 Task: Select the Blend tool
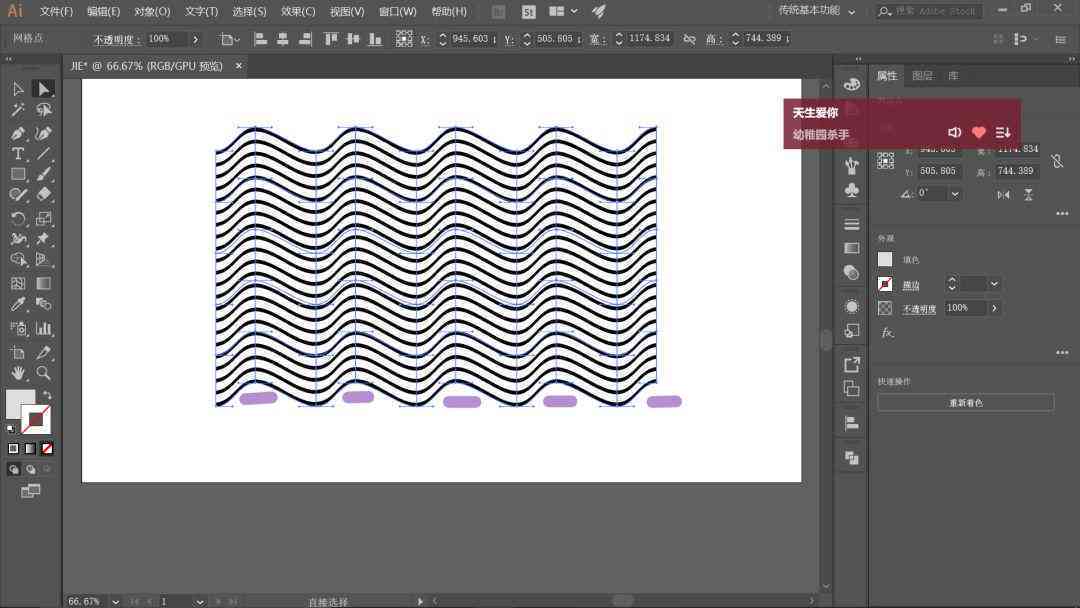pos(43,304)
